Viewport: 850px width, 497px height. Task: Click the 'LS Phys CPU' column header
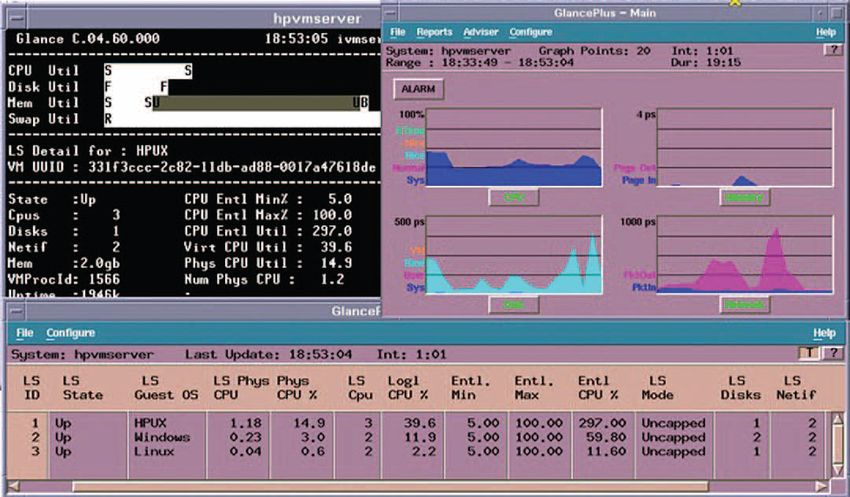pos(241,388)
